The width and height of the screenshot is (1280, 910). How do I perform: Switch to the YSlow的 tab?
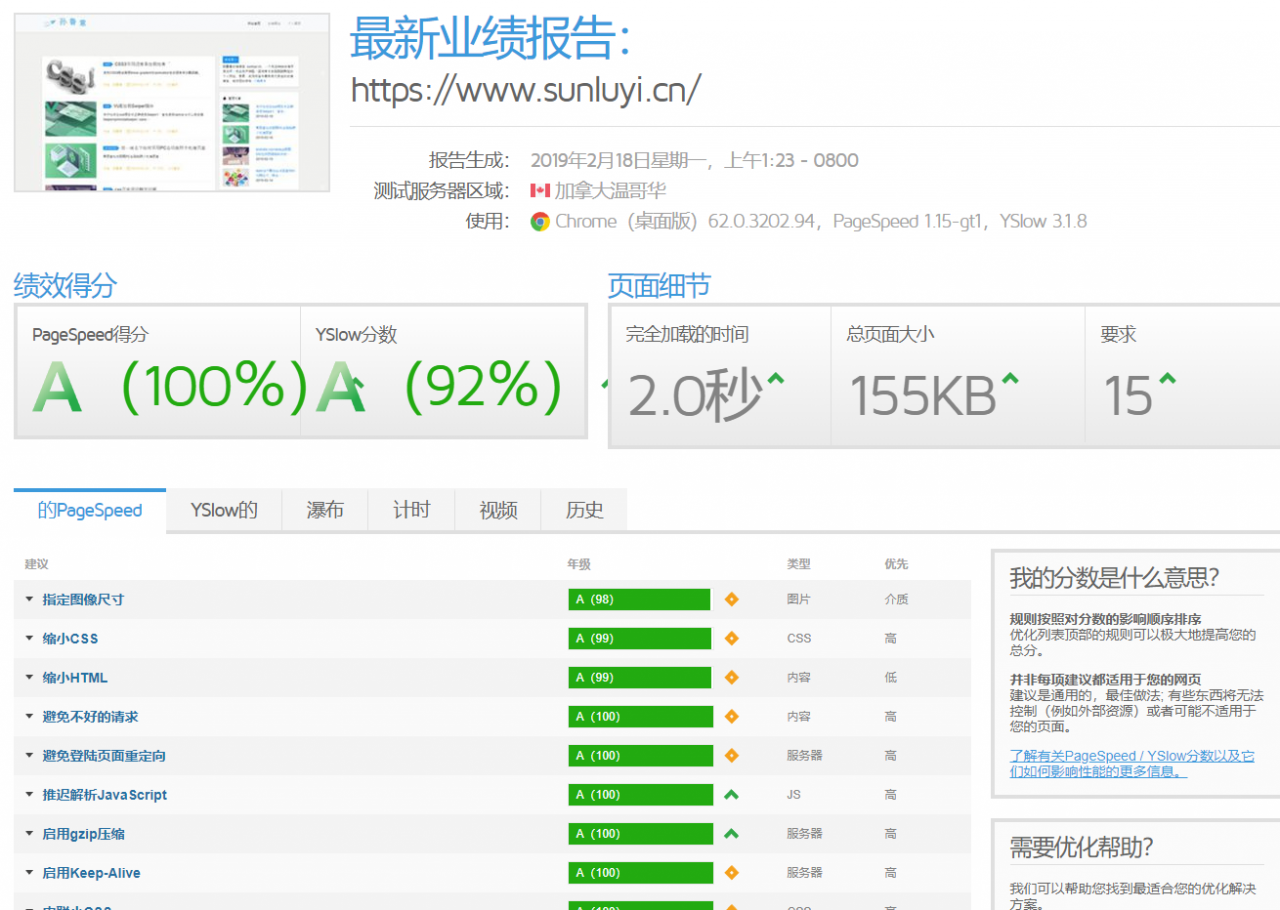224,510
